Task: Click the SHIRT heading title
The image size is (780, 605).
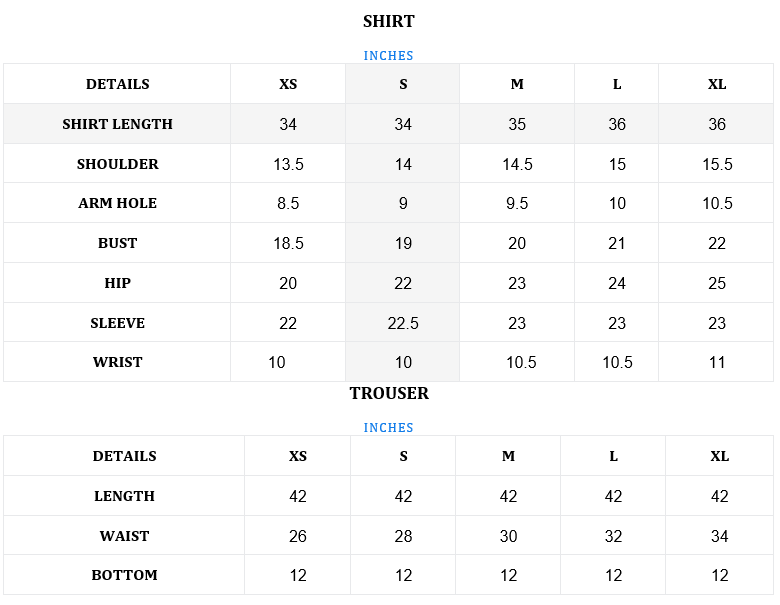Action: click(x=388, y=21)
